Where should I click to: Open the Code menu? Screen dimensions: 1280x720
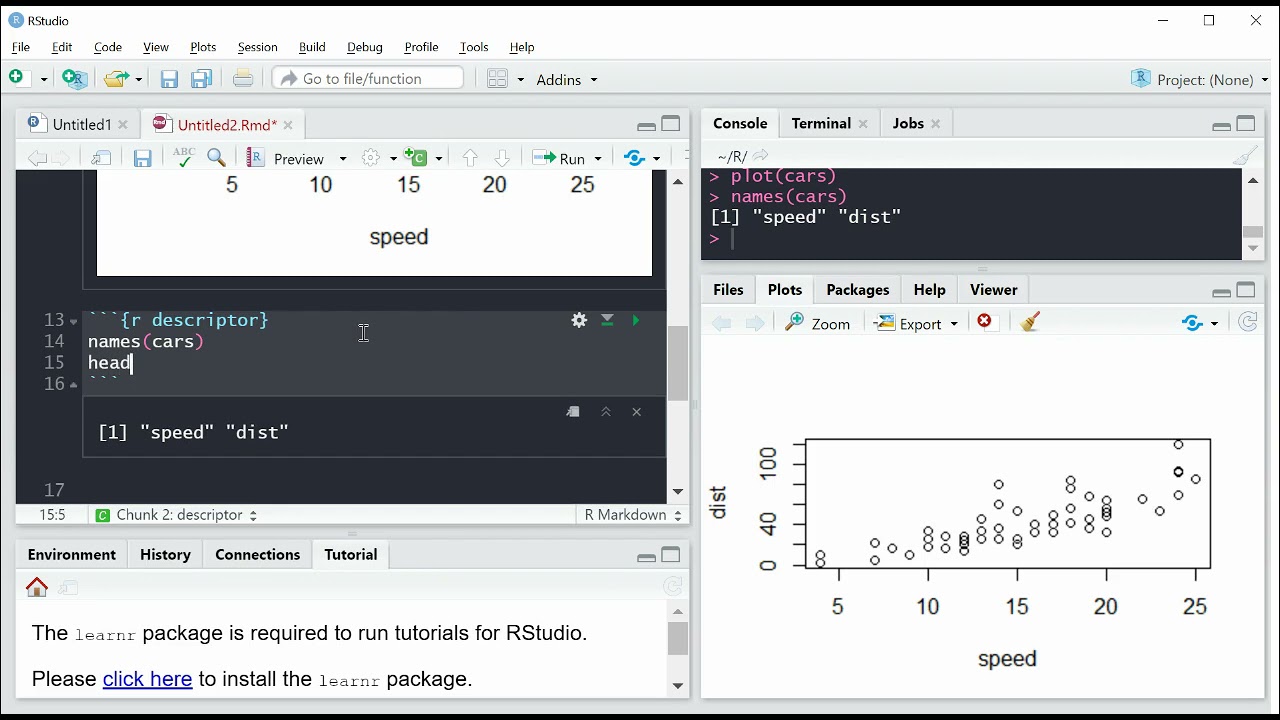(107, 47)
